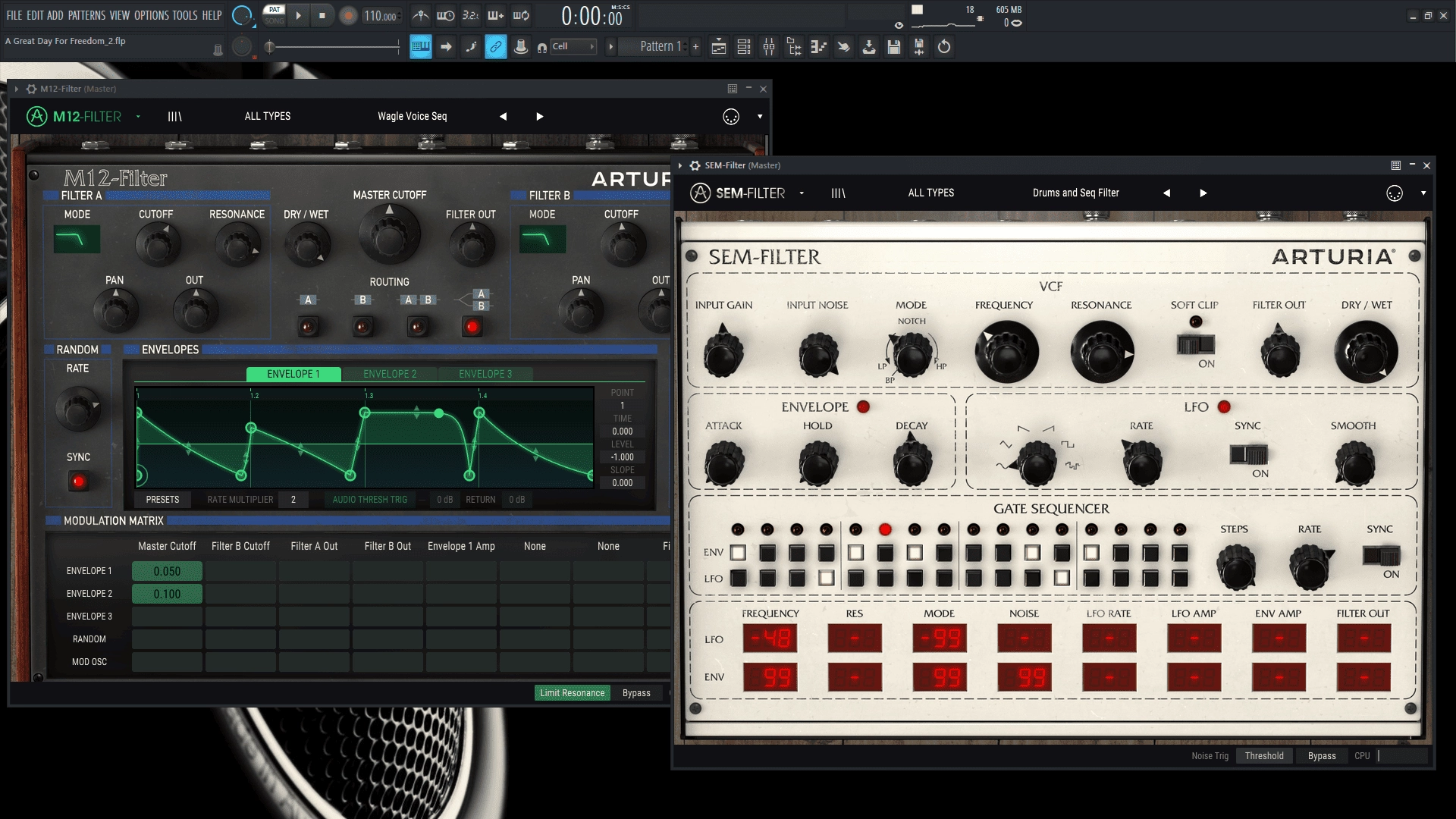
Task: Click the Filter A mode display
Action: 77,240
